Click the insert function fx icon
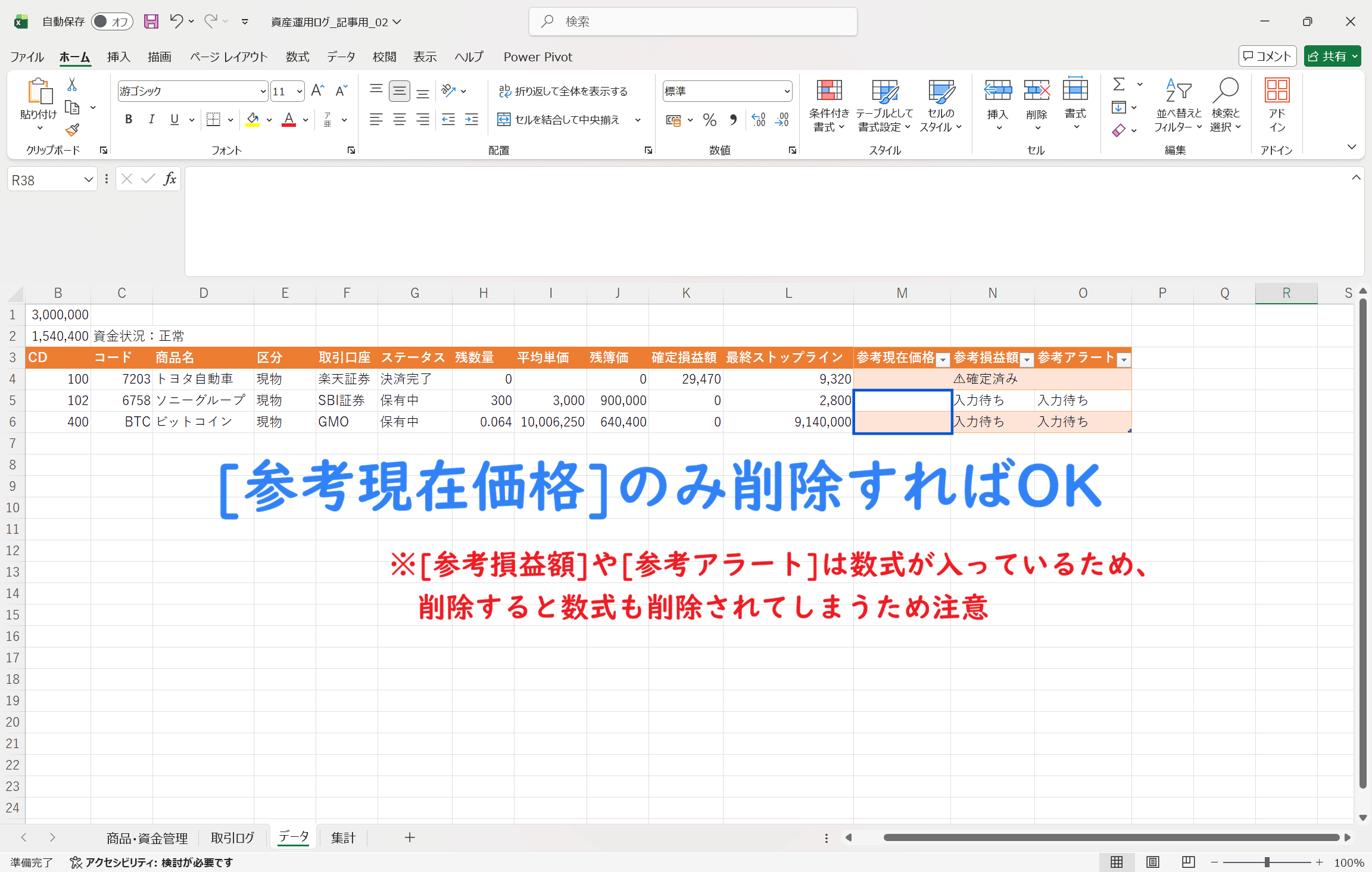This screenshot has width=1372, height=872. click(170, 179)
